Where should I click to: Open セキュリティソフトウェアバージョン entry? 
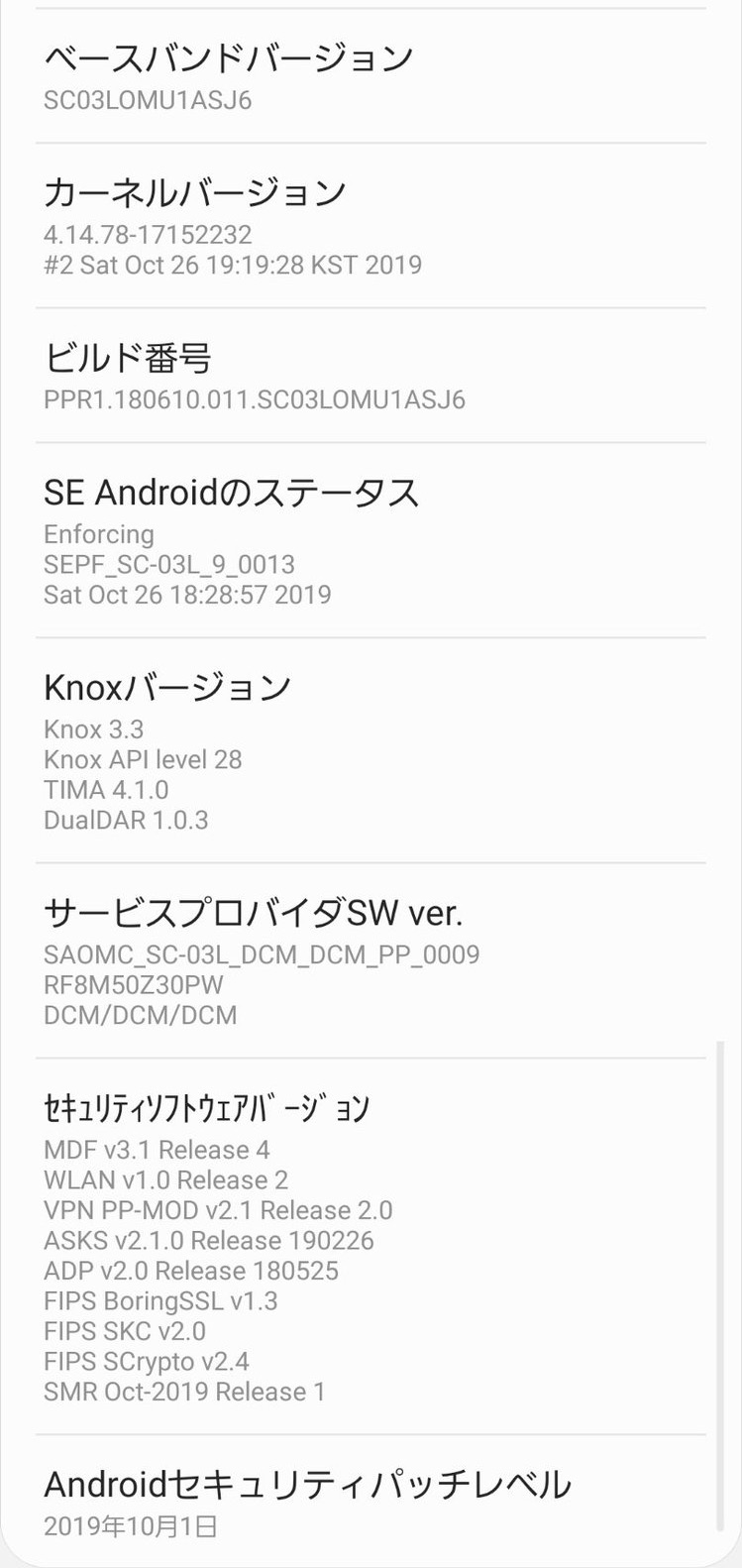pos(371,1247)
